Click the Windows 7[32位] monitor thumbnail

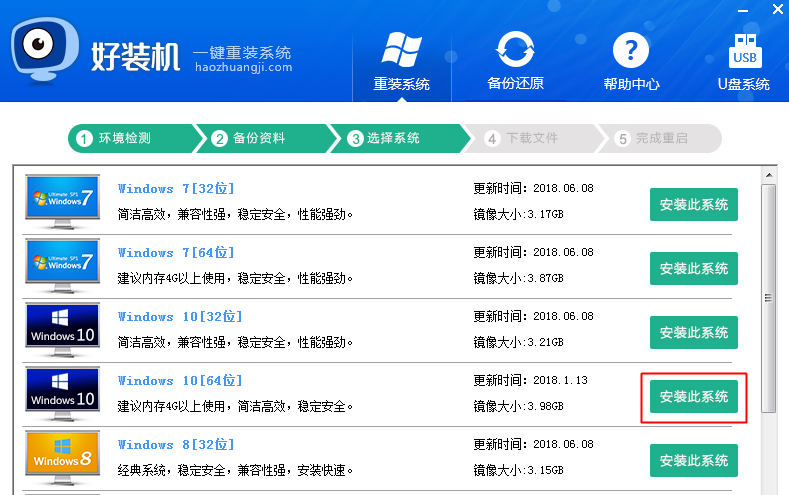(62, 202)
